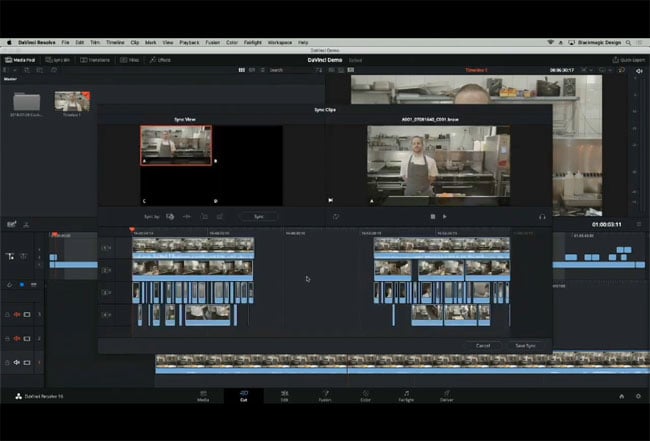Play the clip in Sync Clips viewer
This screenshot has height=441, width=650.
(x=445, y=216)
